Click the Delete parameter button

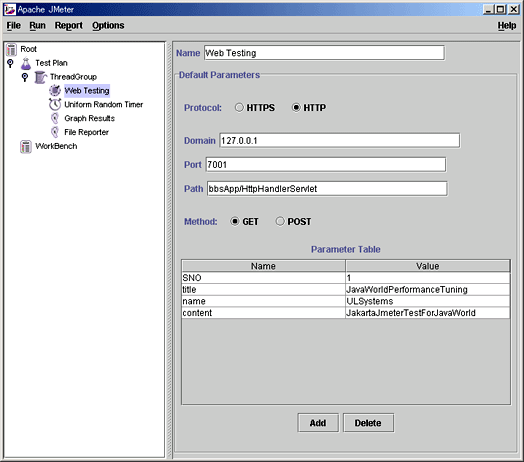(x=368, y=423)
